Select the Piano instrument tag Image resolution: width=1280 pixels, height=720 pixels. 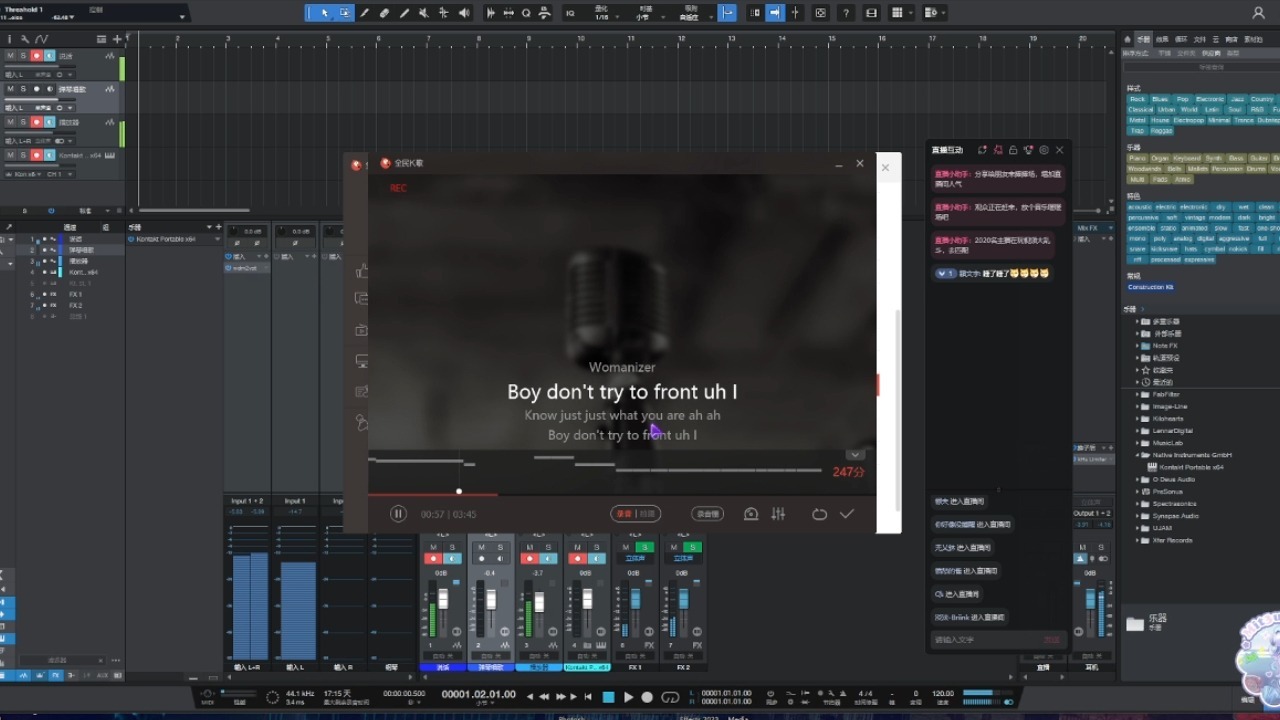[x=1137, y=158]
